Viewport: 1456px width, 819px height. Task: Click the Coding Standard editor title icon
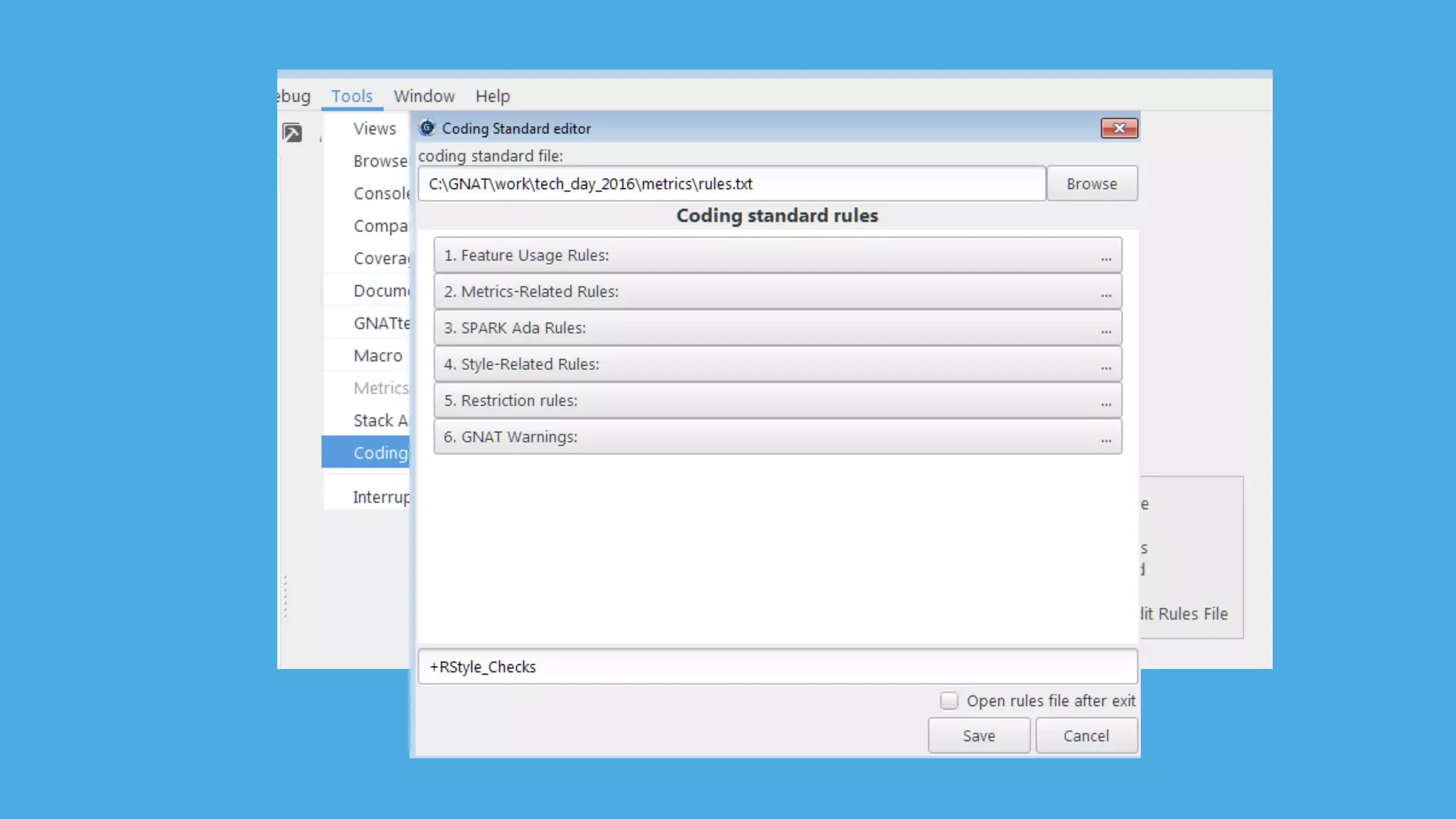click(427, 128)
